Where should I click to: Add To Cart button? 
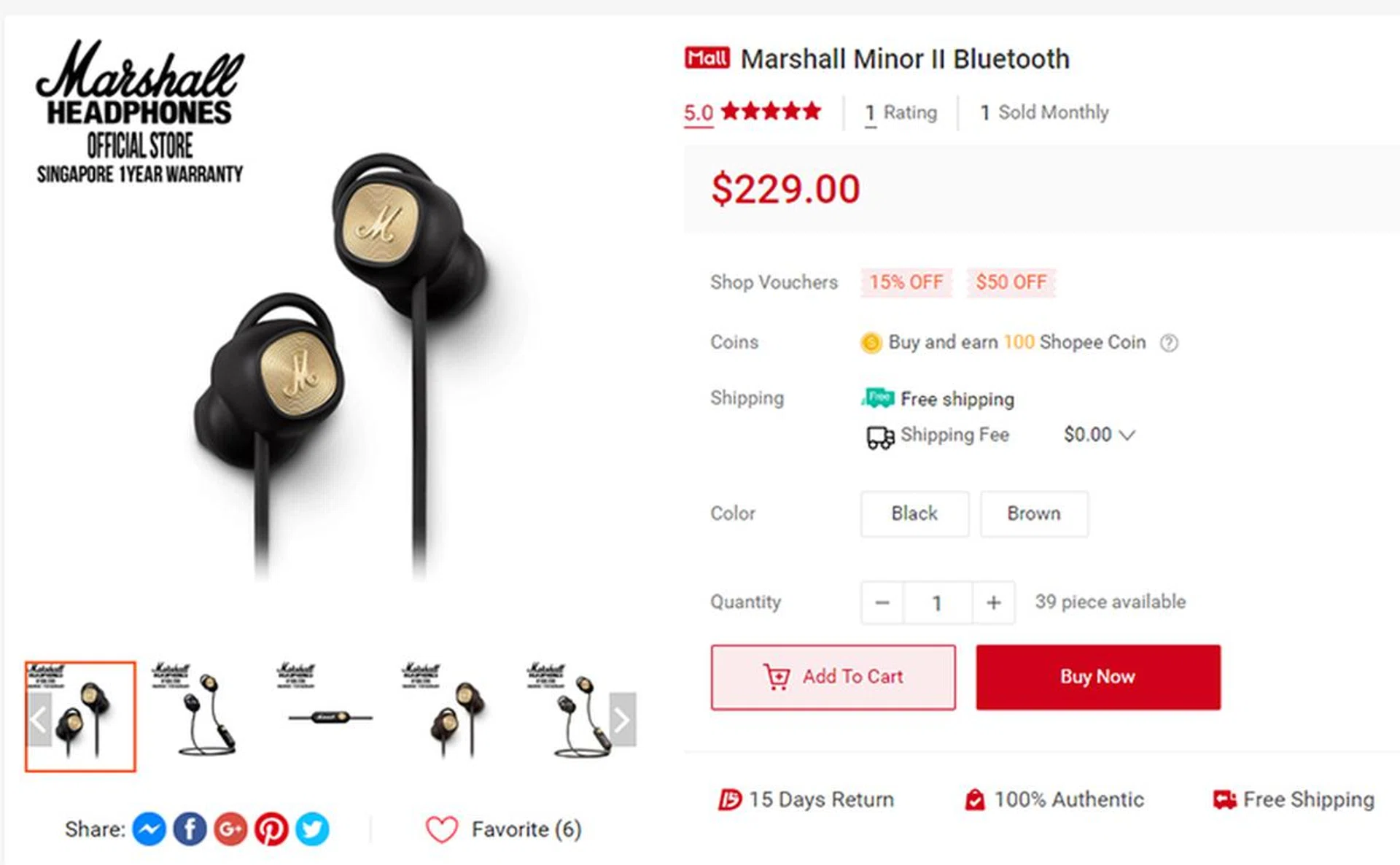[x=833, y=677]
